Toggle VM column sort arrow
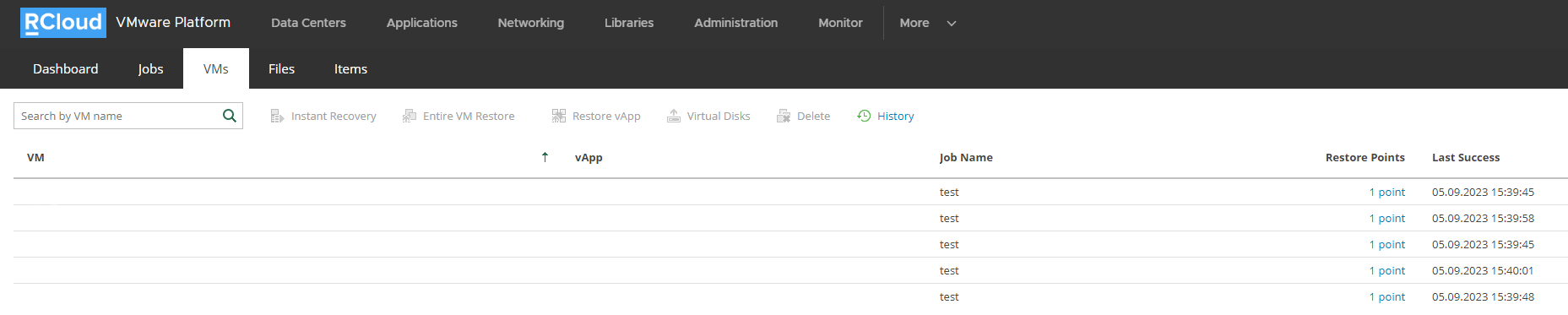1568x315 pixels. click(545, 157)
